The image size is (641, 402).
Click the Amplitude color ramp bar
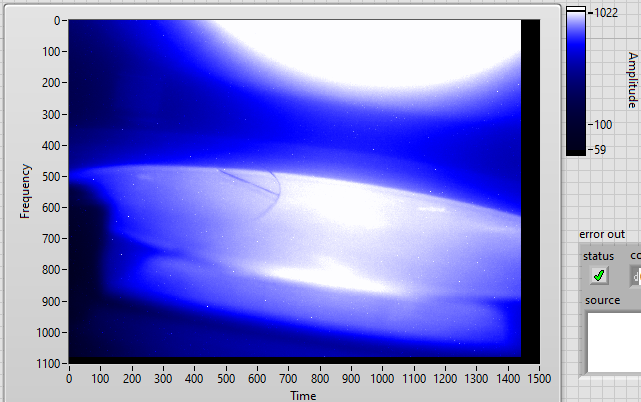point(576,81)
